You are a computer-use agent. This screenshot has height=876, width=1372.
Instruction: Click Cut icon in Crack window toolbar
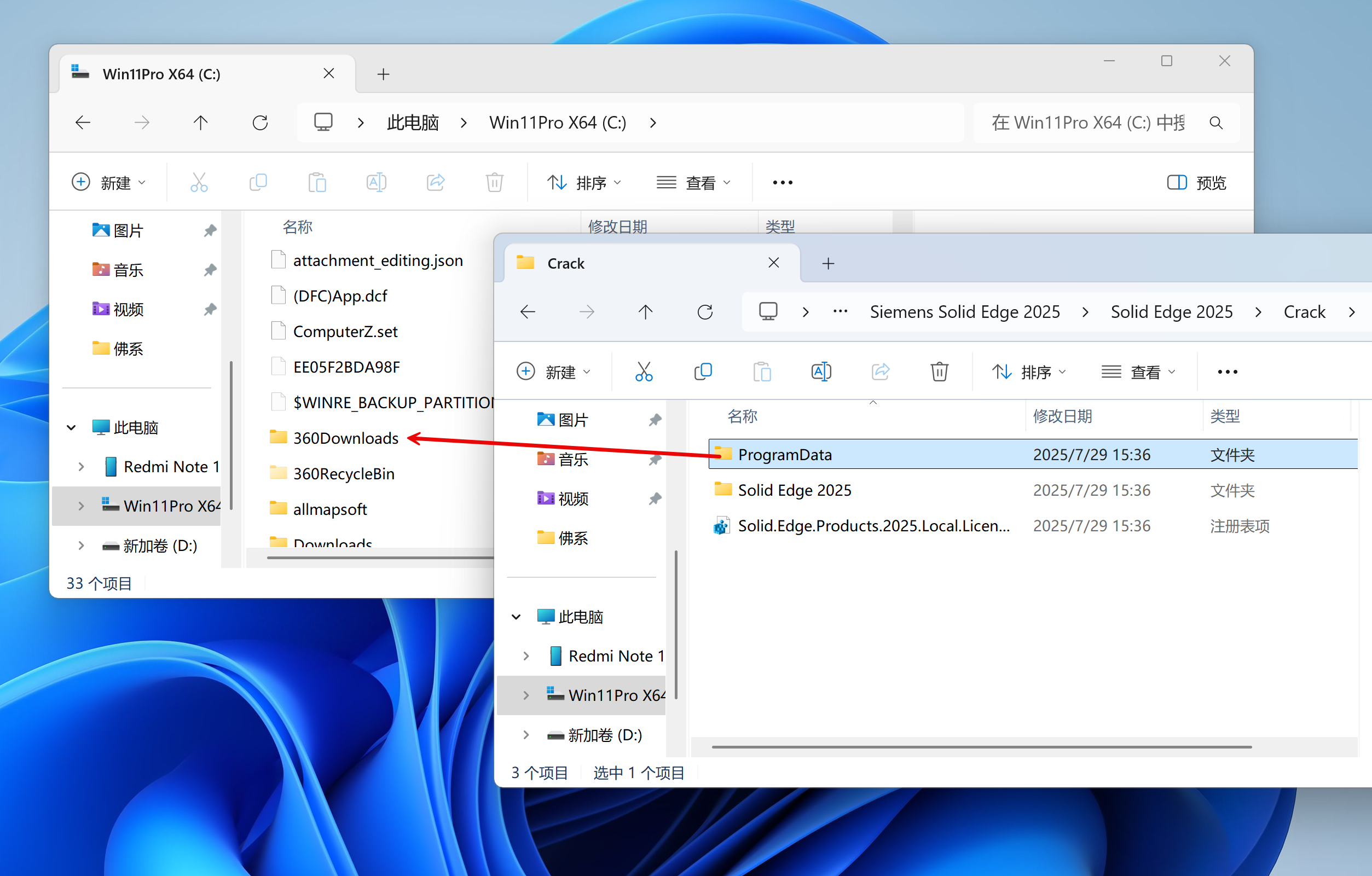(644, 372)
